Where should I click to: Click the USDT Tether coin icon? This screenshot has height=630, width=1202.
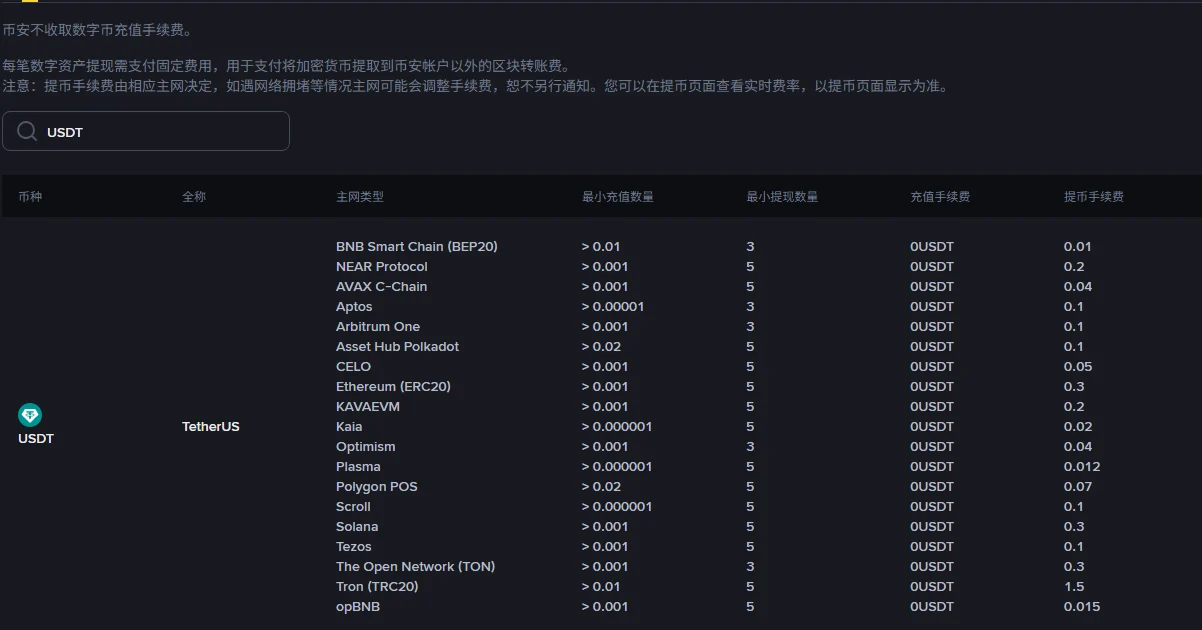point(30,415)
